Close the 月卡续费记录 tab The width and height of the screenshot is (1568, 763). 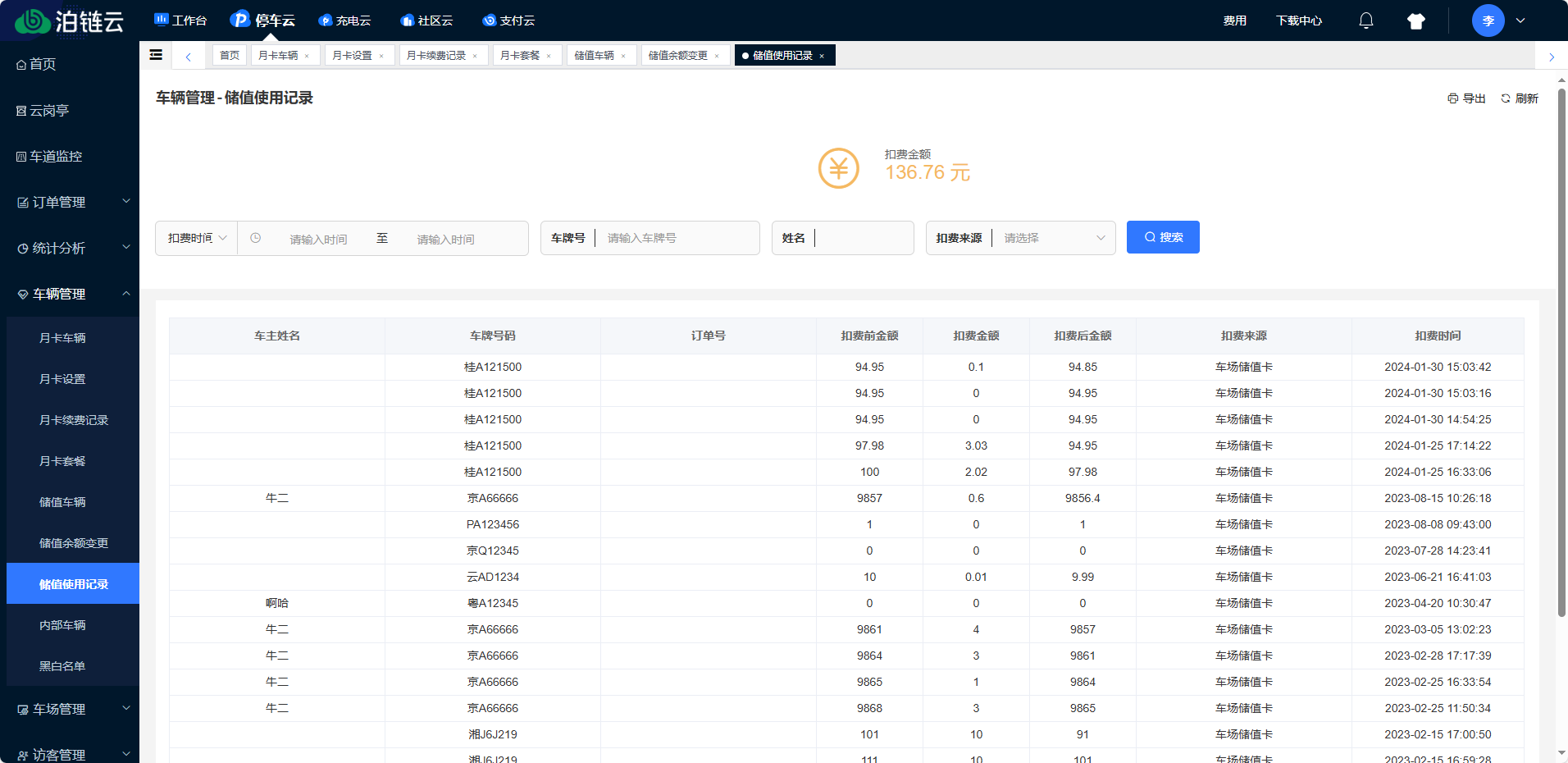pyautogui.click(x=475, y=56)
